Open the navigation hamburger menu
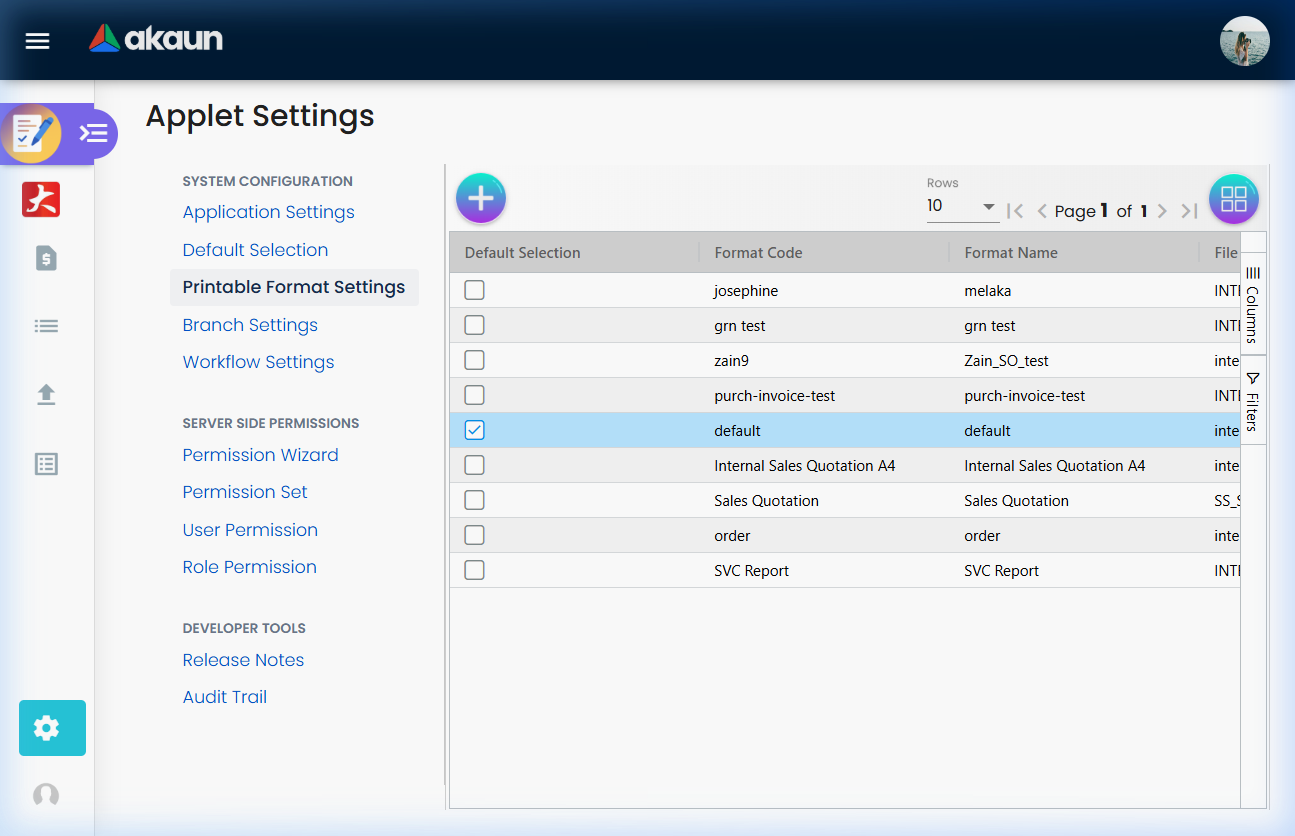Image resolution: width=1295 pixels, height=836 pixels. pos(37,40)
